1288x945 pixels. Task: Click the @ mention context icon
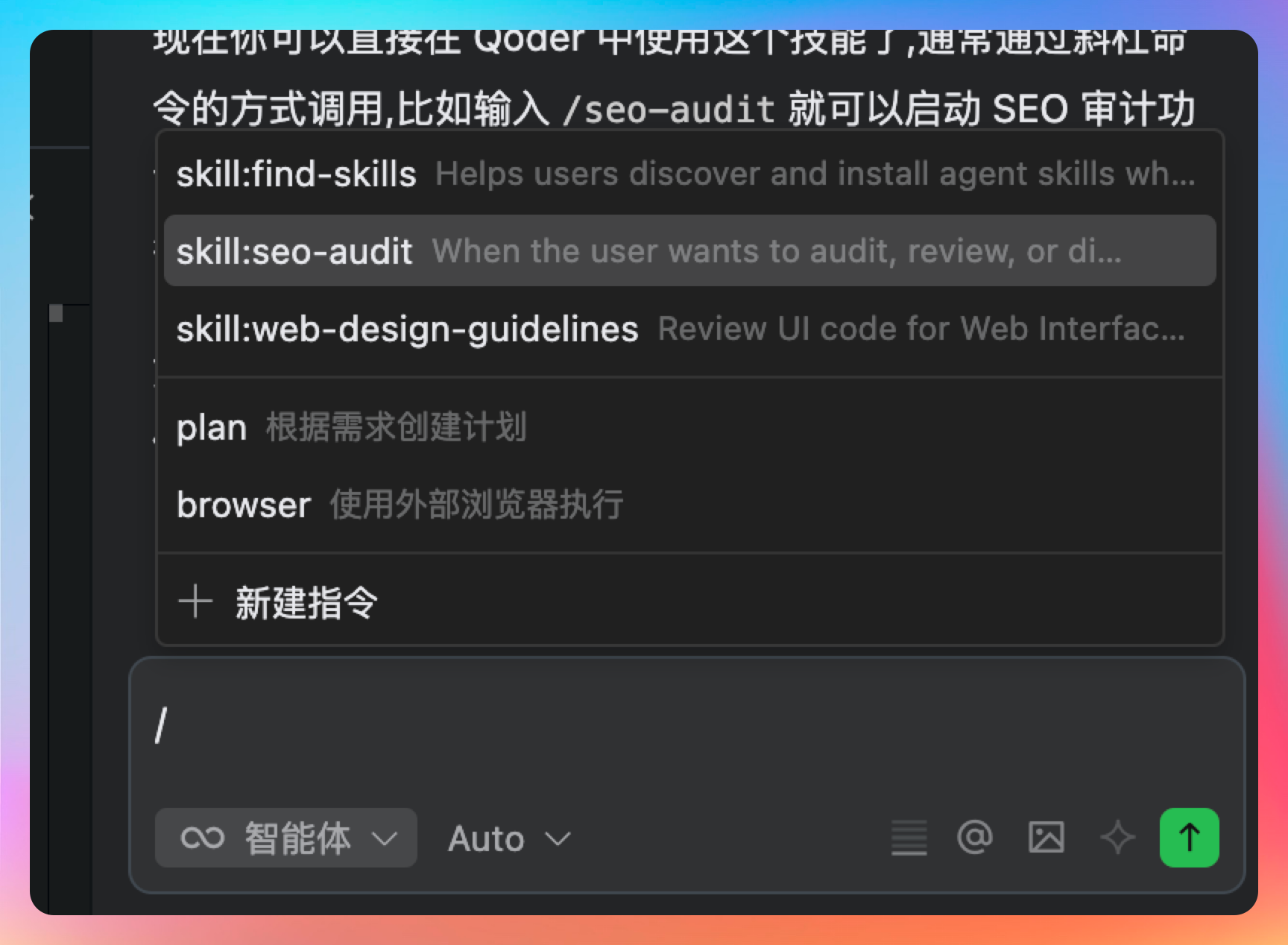(974, 838)
